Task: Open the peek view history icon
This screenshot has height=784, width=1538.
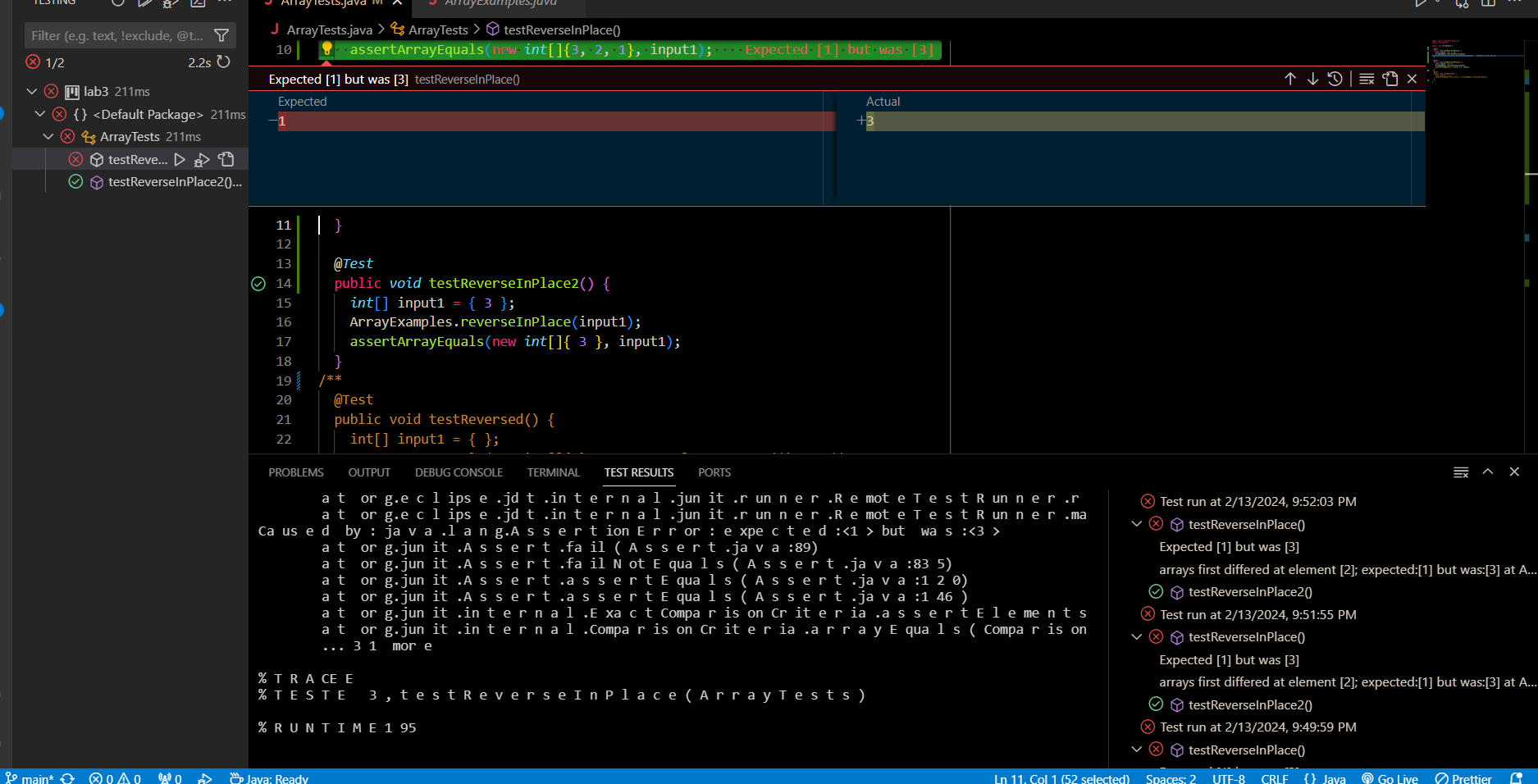Action: [x=1335, y=79]
